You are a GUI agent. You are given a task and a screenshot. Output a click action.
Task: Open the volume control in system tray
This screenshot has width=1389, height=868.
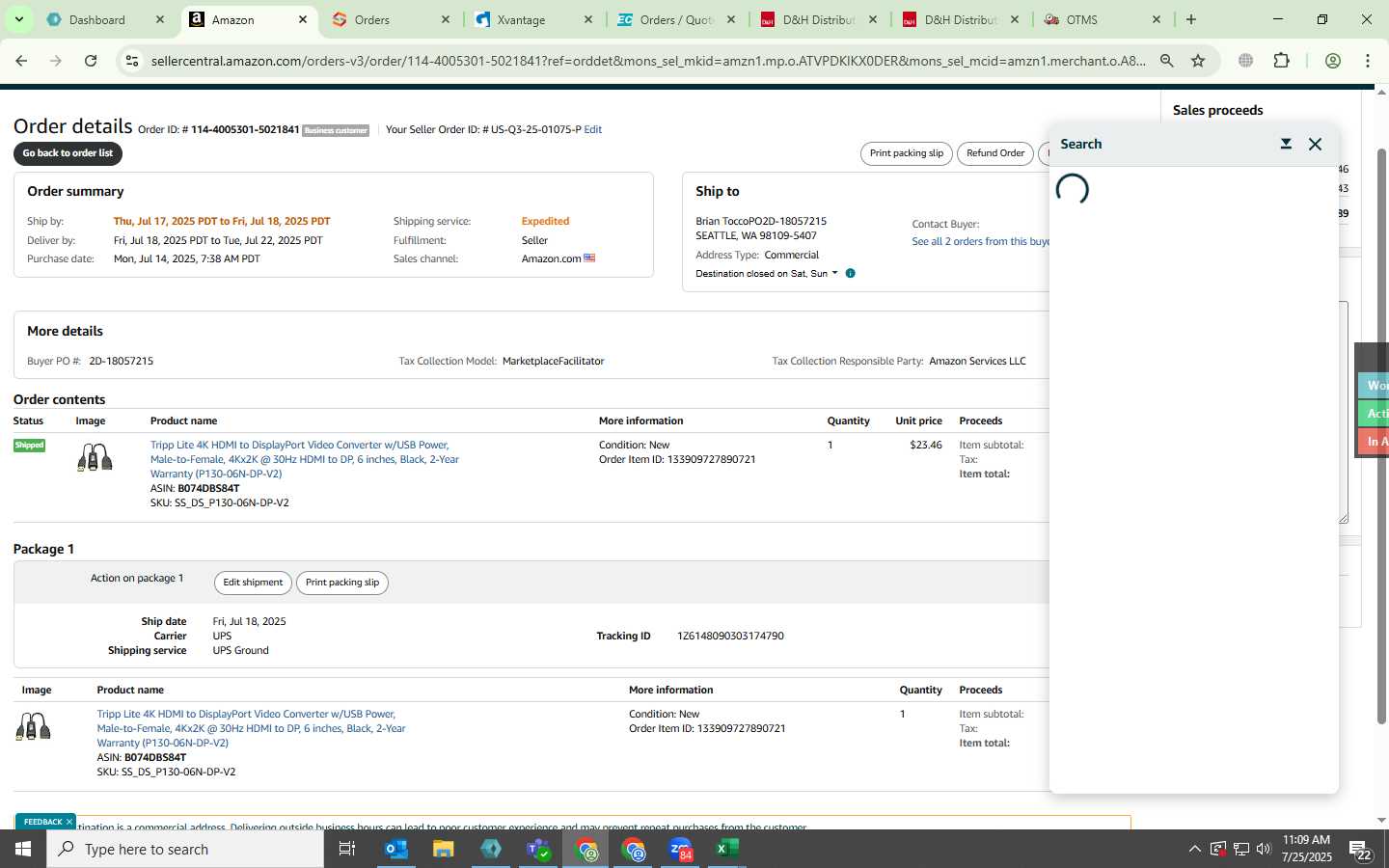coord(1264,849)
